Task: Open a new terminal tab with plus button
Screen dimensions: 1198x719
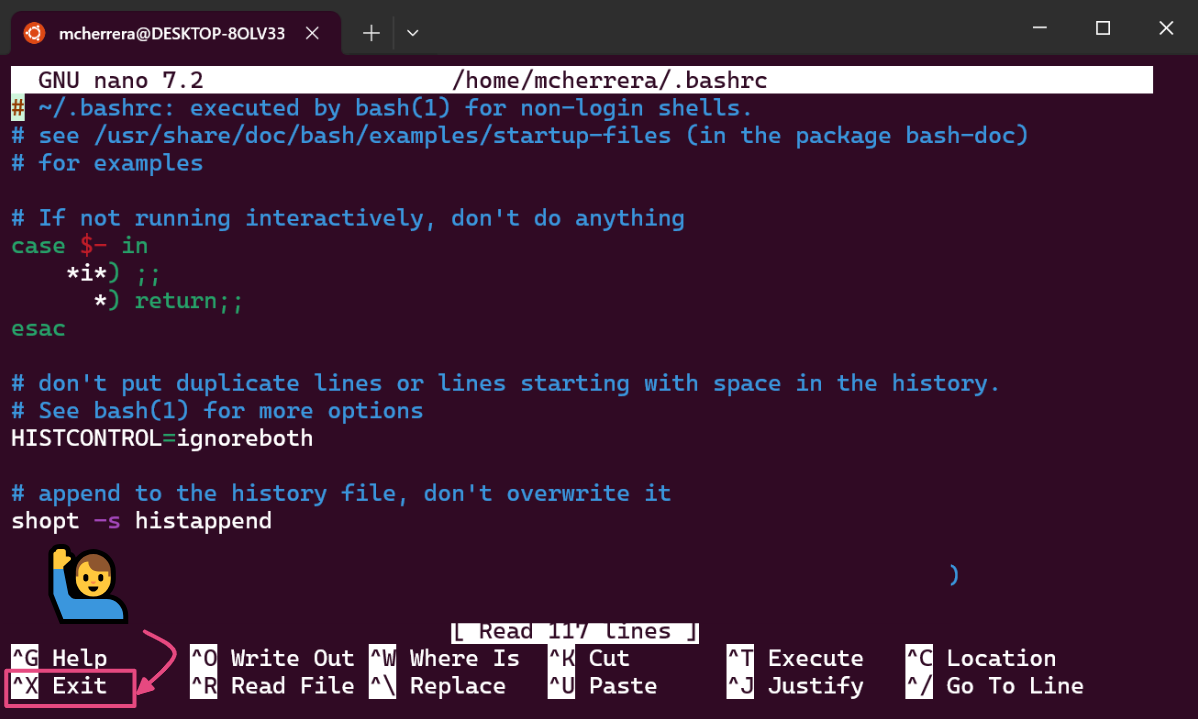Action: pos(371,33)
